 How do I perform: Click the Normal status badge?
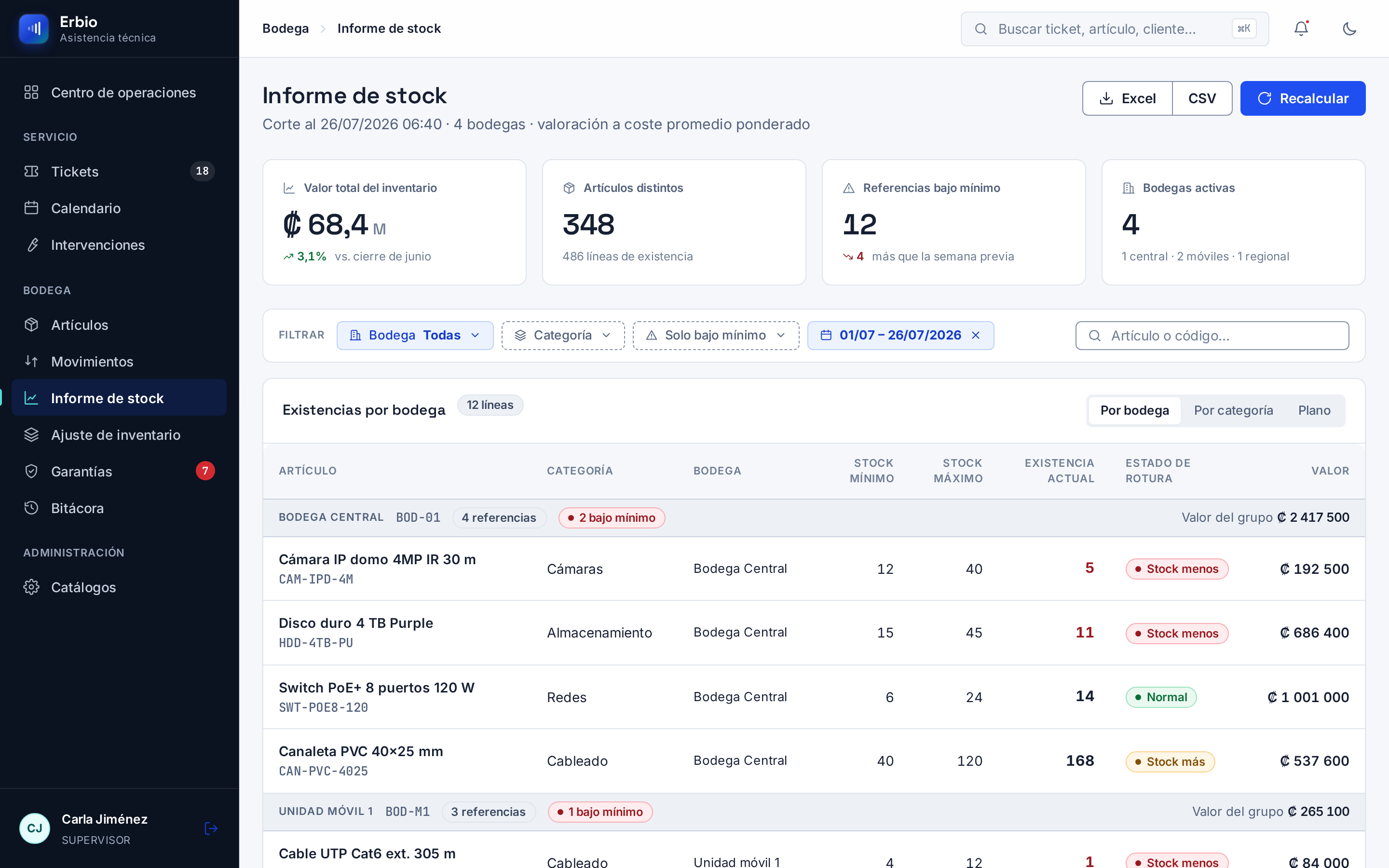(1161, 697)
